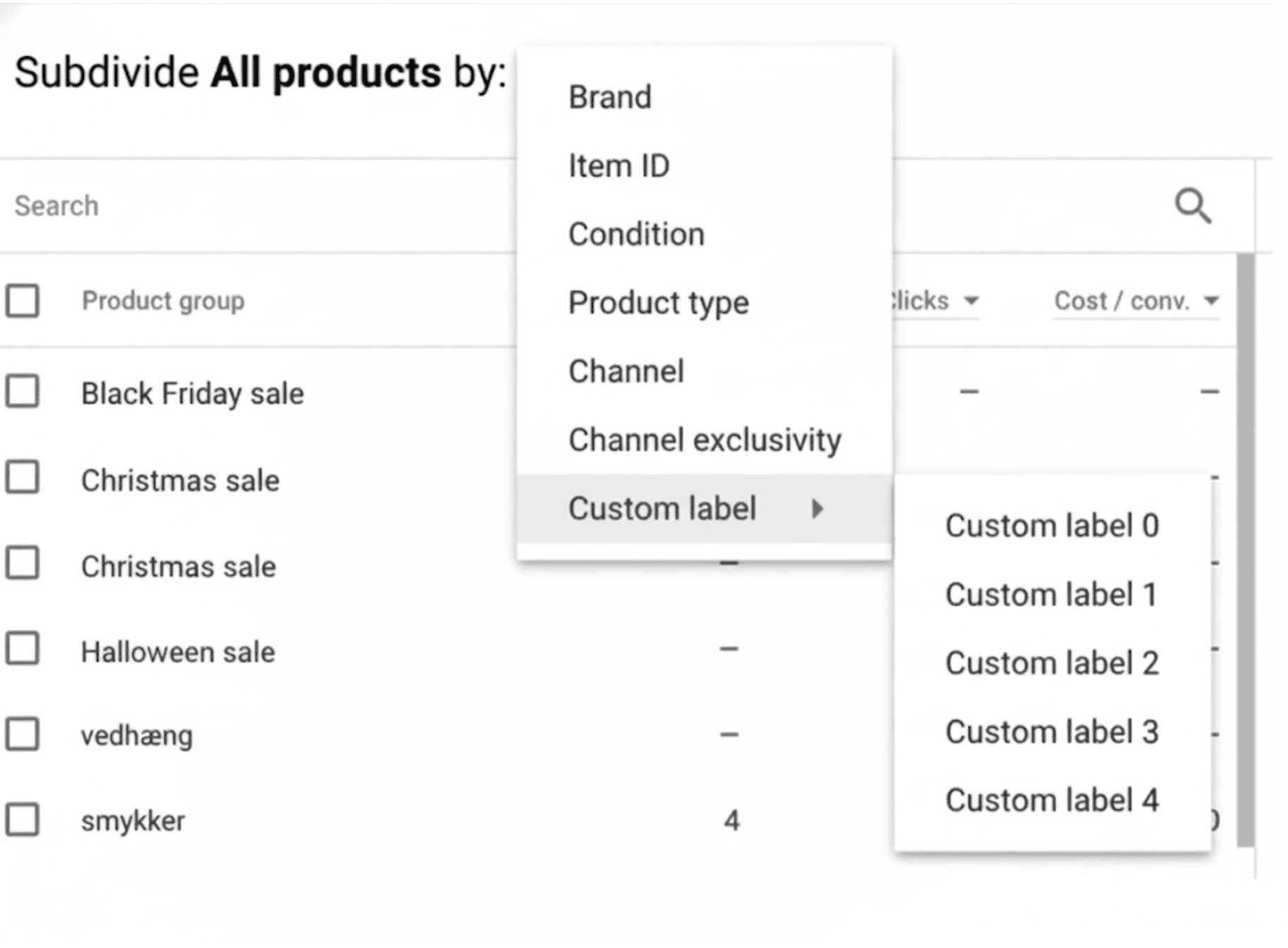
Task: Check the Black Friday sale checkbox
Action: (x=23, y=393)
